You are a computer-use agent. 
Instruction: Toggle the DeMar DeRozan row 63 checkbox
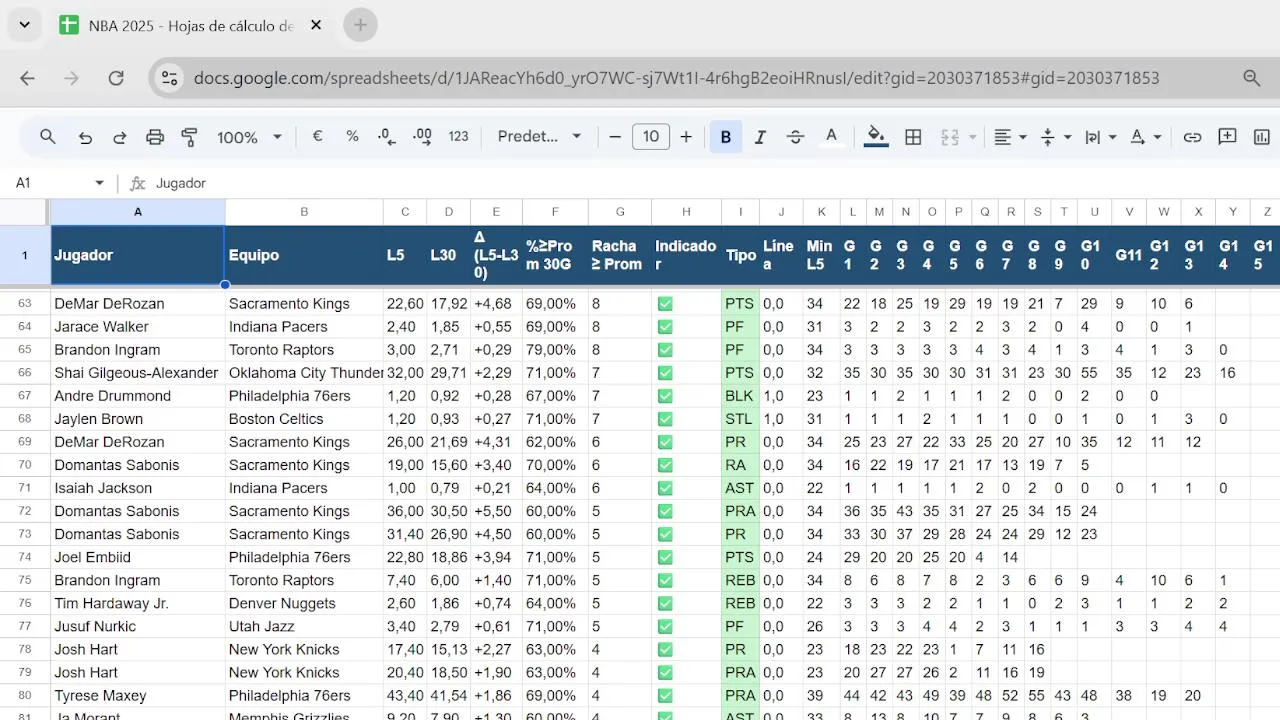[x=665, y=304]
